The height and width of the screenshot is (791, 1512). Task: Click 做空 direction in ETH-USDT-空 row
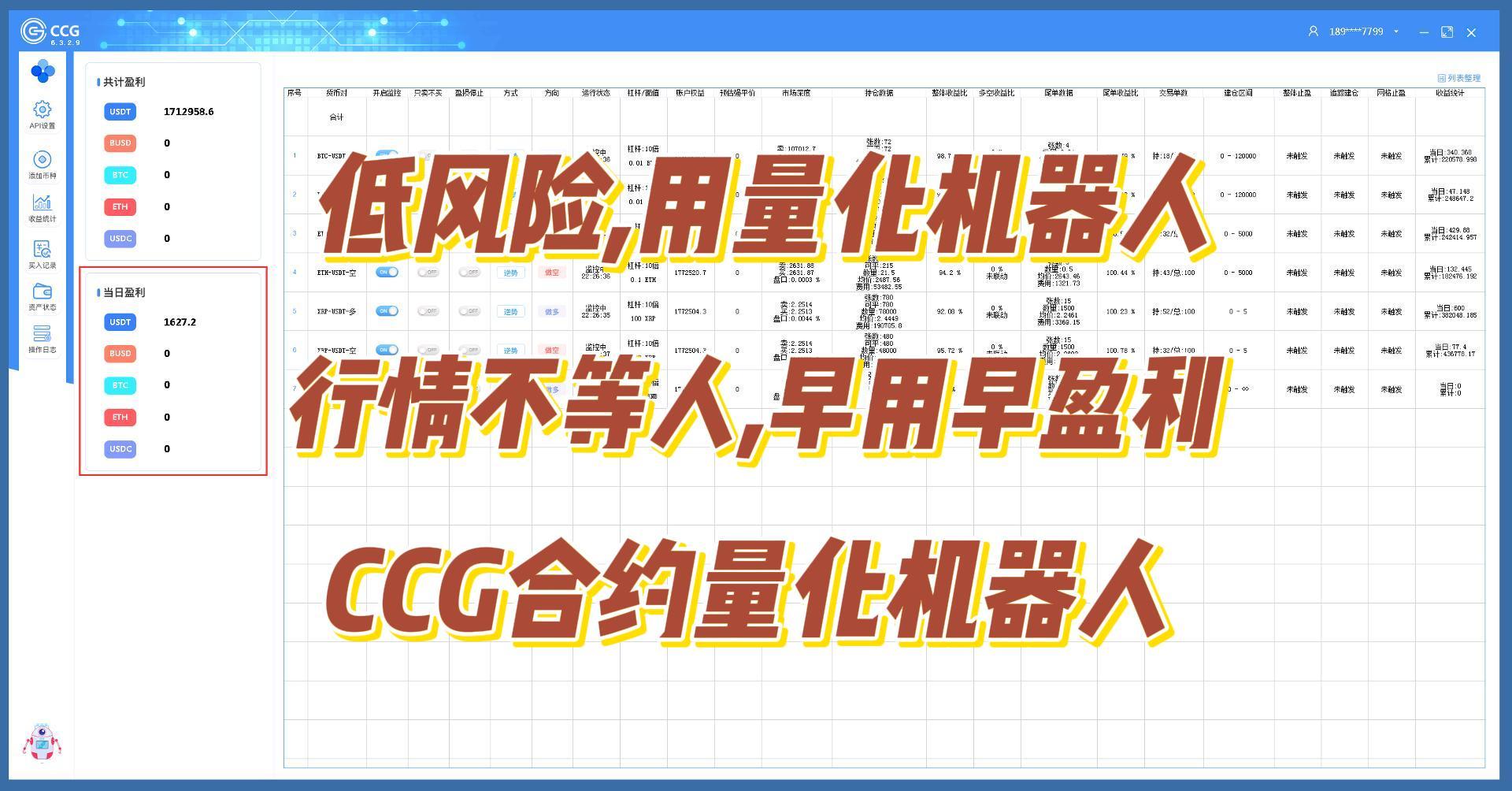click(552, 273)
